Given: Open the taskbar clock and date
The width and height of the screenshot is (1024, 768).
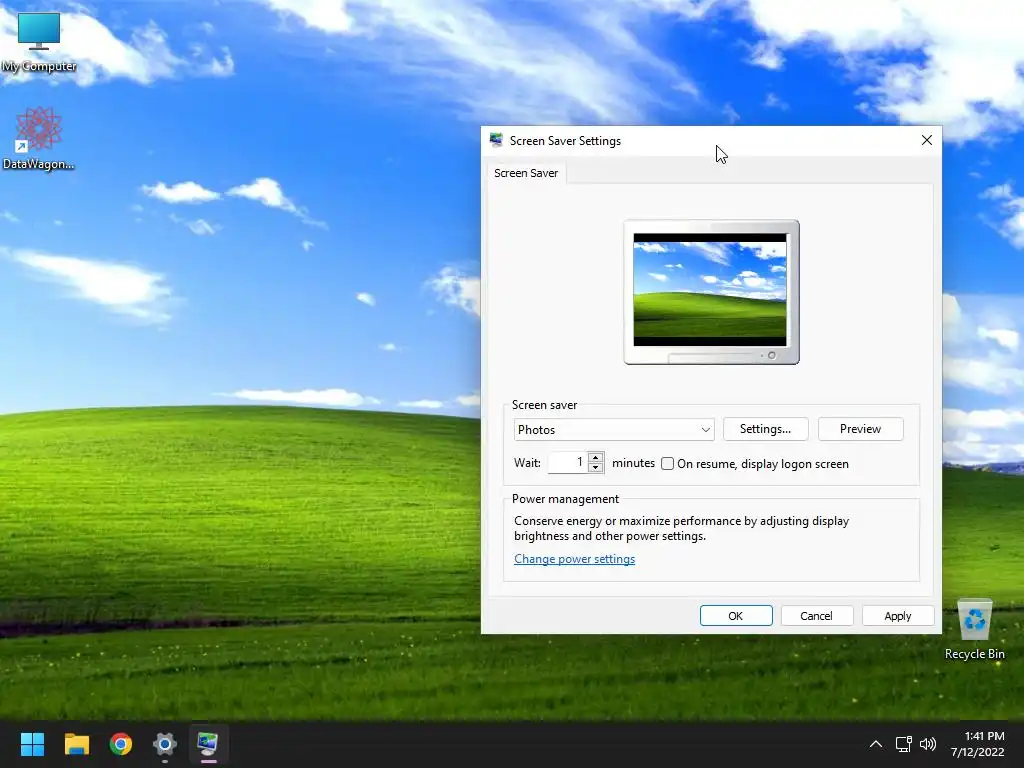Looking at the screenshot, I should coord(977,744).
